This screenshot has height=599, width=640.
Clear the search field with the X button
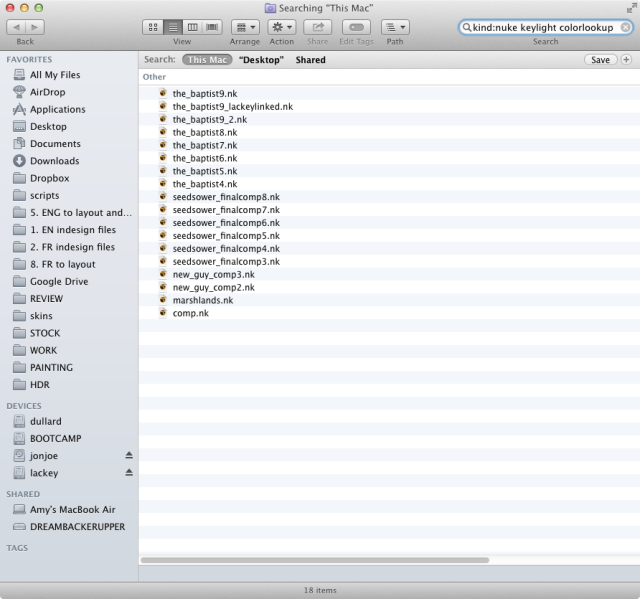tap(625, 27)
